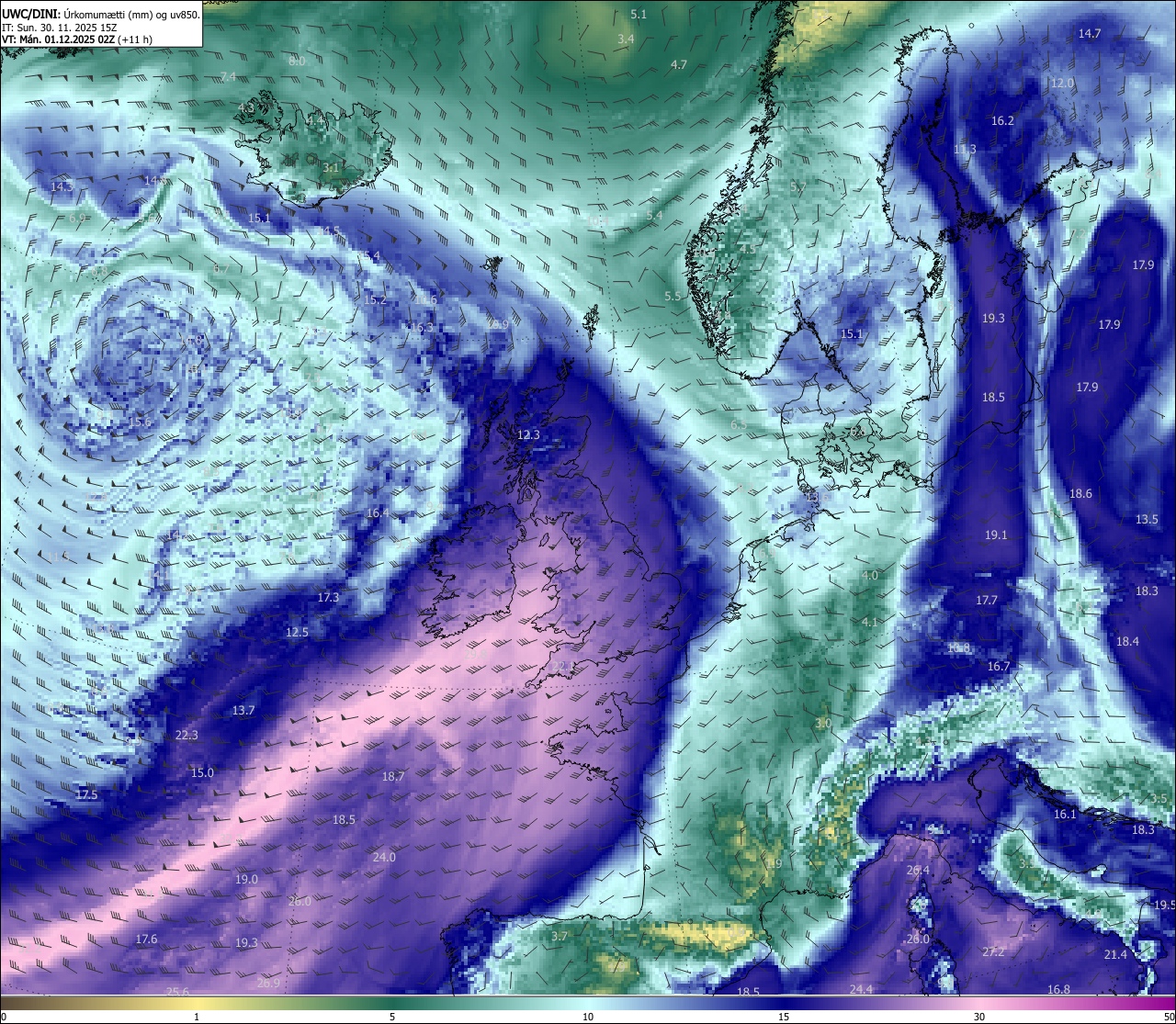1176x1024 pixels.
Task: Click the map value 18.4
Action: (1127, 641)
